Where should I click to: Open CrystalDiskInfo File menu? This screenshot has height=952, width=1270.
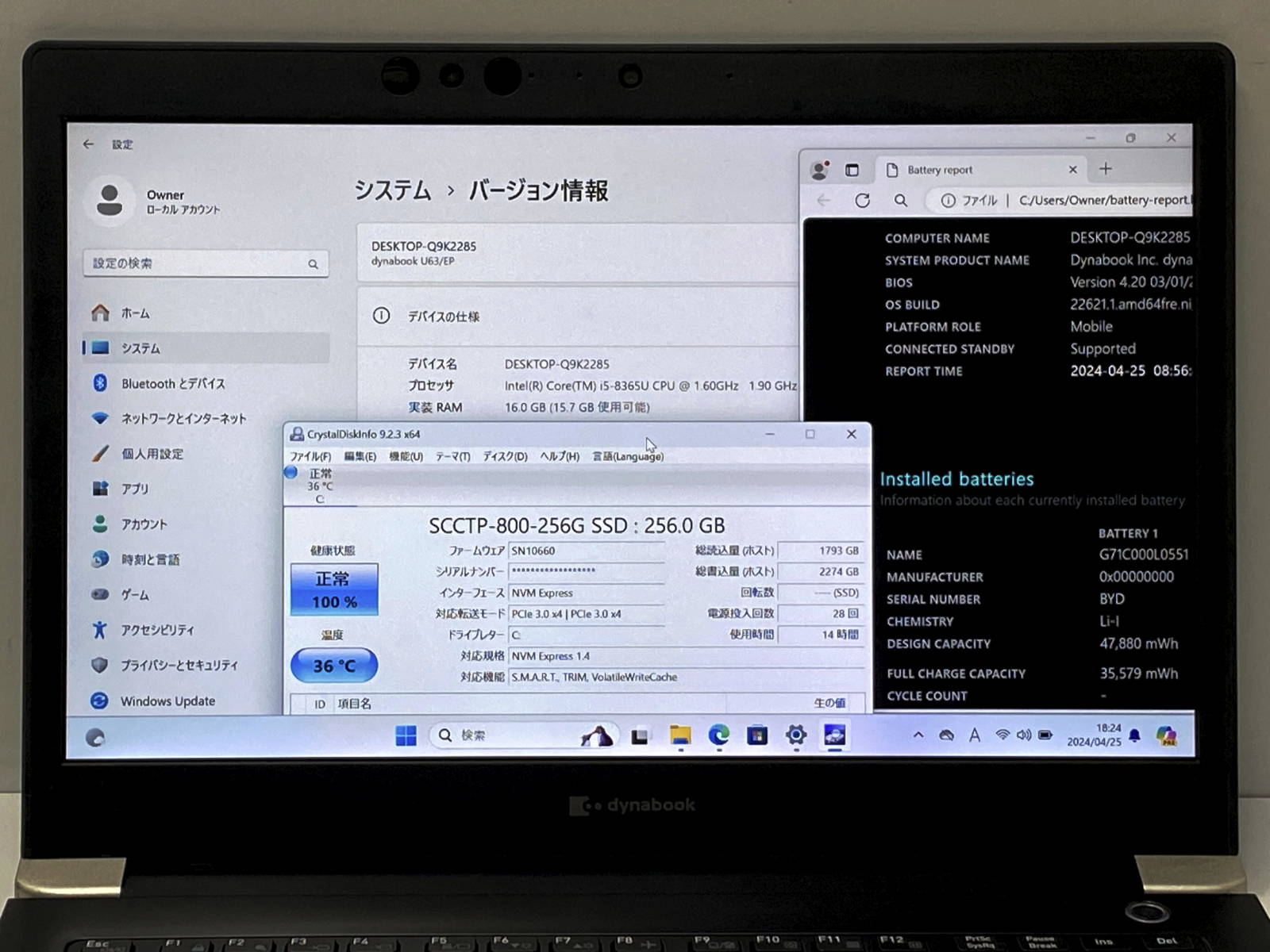(x=310, y=456)
